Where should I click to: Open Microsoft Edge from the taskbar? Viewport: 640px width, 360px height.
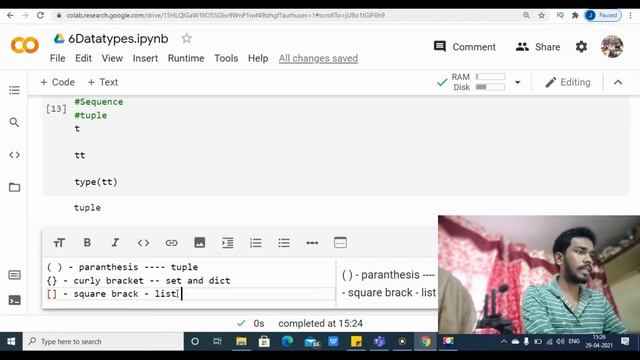click(287, 341)
